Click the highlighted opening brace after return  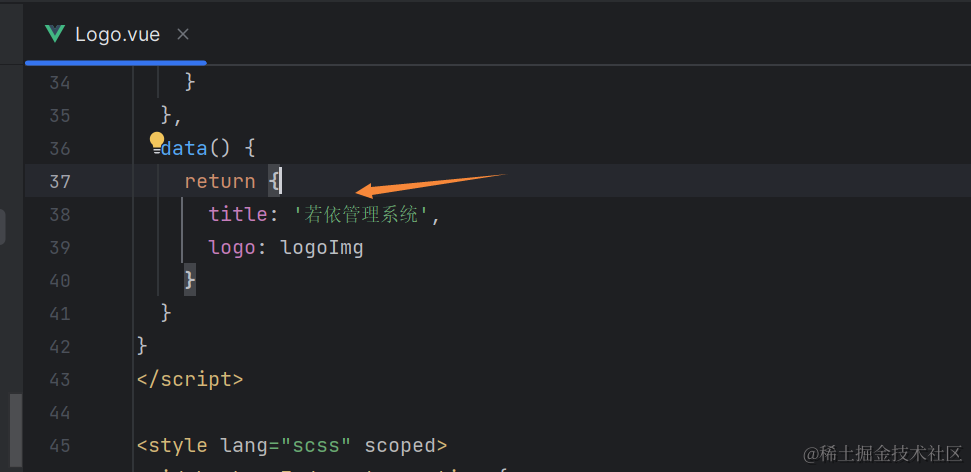274,181
